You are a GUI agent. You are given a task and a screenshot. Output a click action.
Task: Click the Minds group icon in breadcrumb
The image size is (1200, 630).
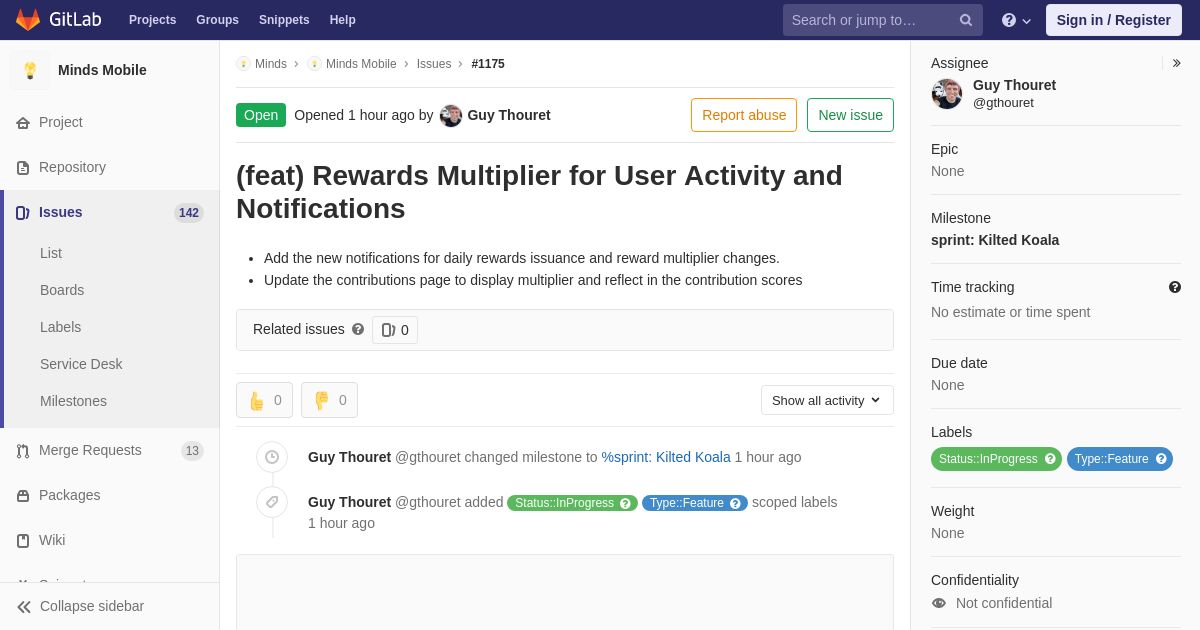(243, 64)
